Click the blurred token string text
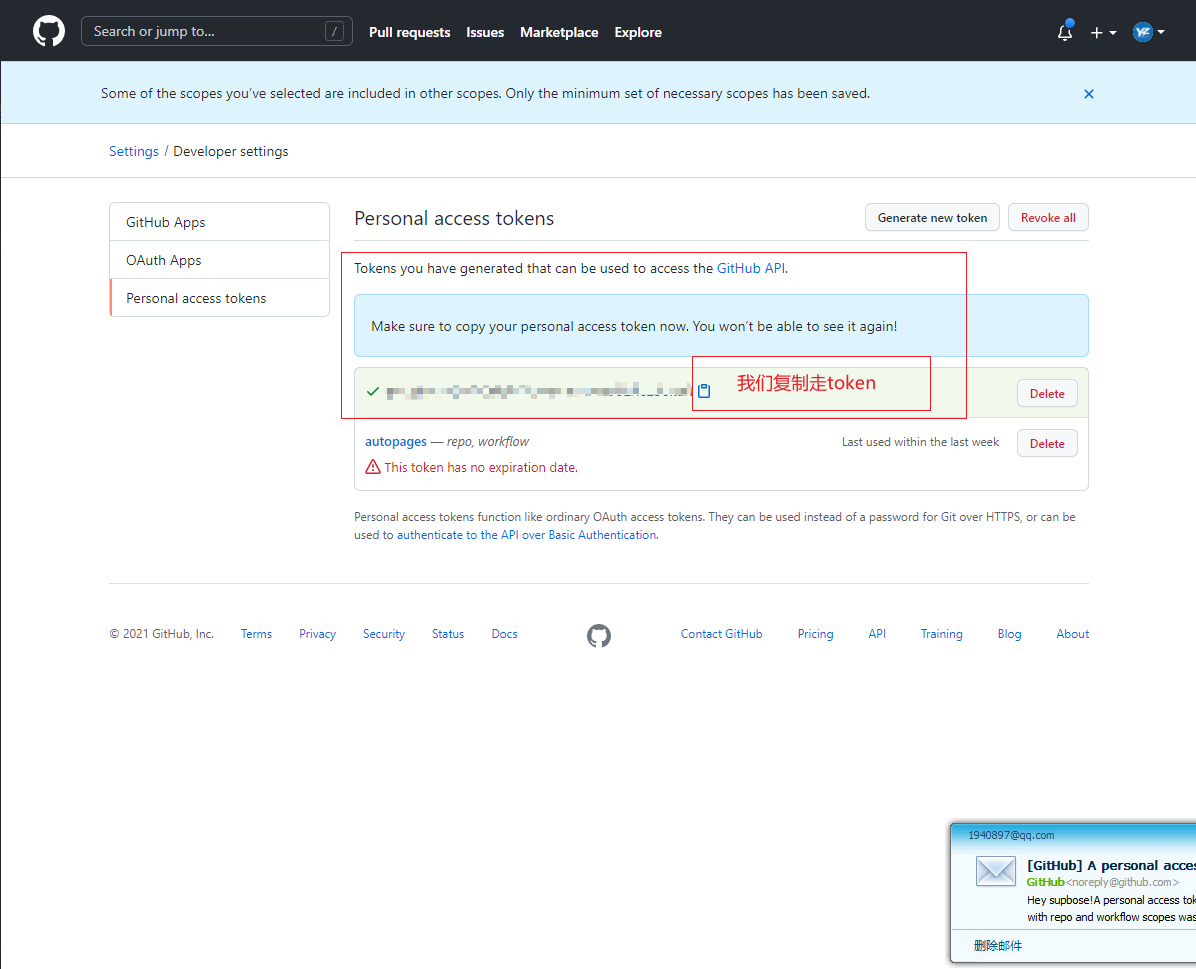Viewport: 1196px width, 969px height. [539, 391]
